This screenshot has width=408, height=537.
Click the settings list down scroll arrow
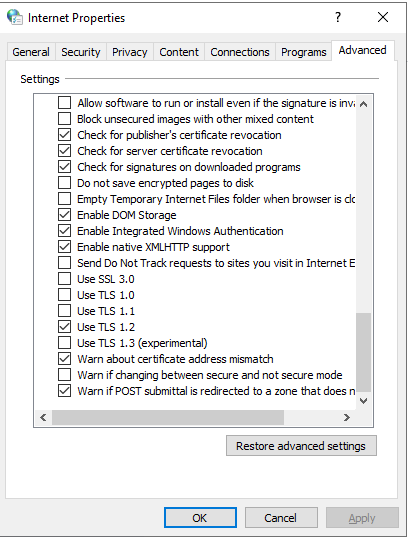coord(364,401)
